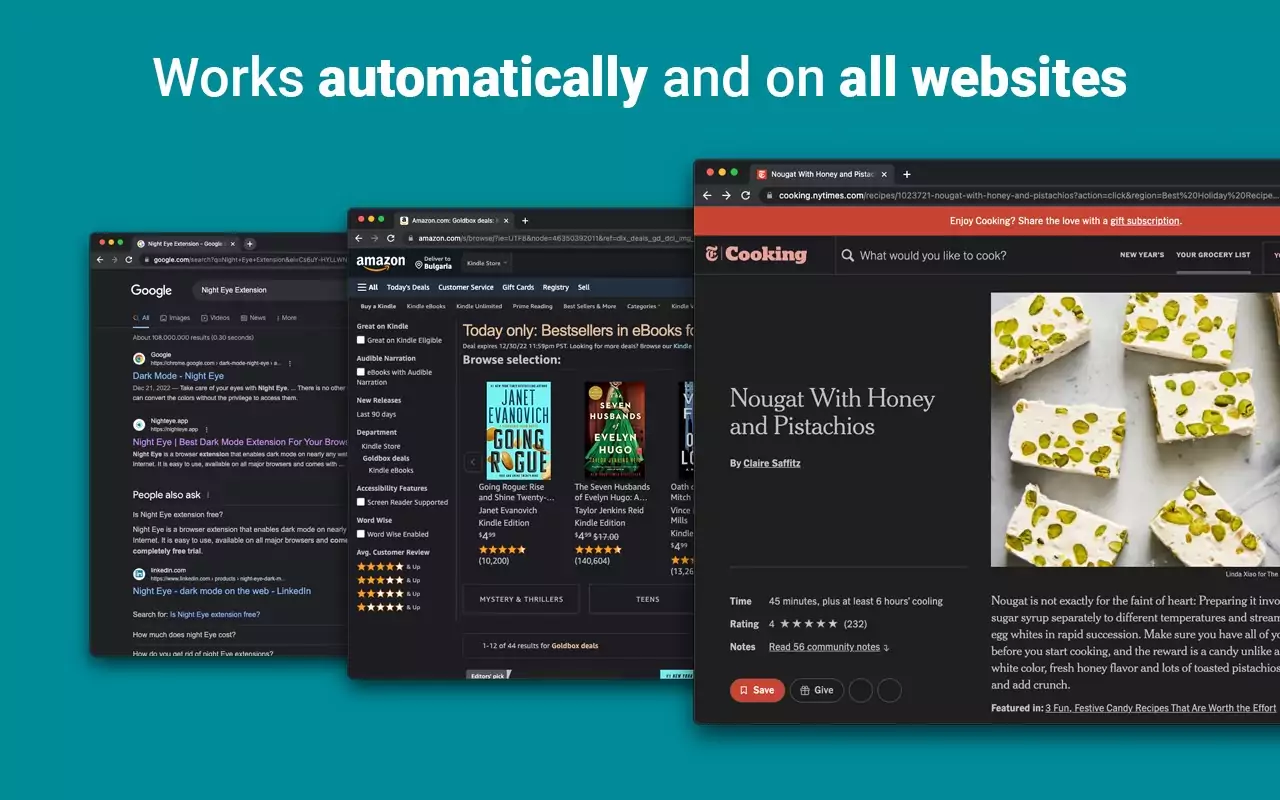Click the NYT Cooking logo
Image resolution: width=1280 pixels, height=800 pixels.
(756, 254)
